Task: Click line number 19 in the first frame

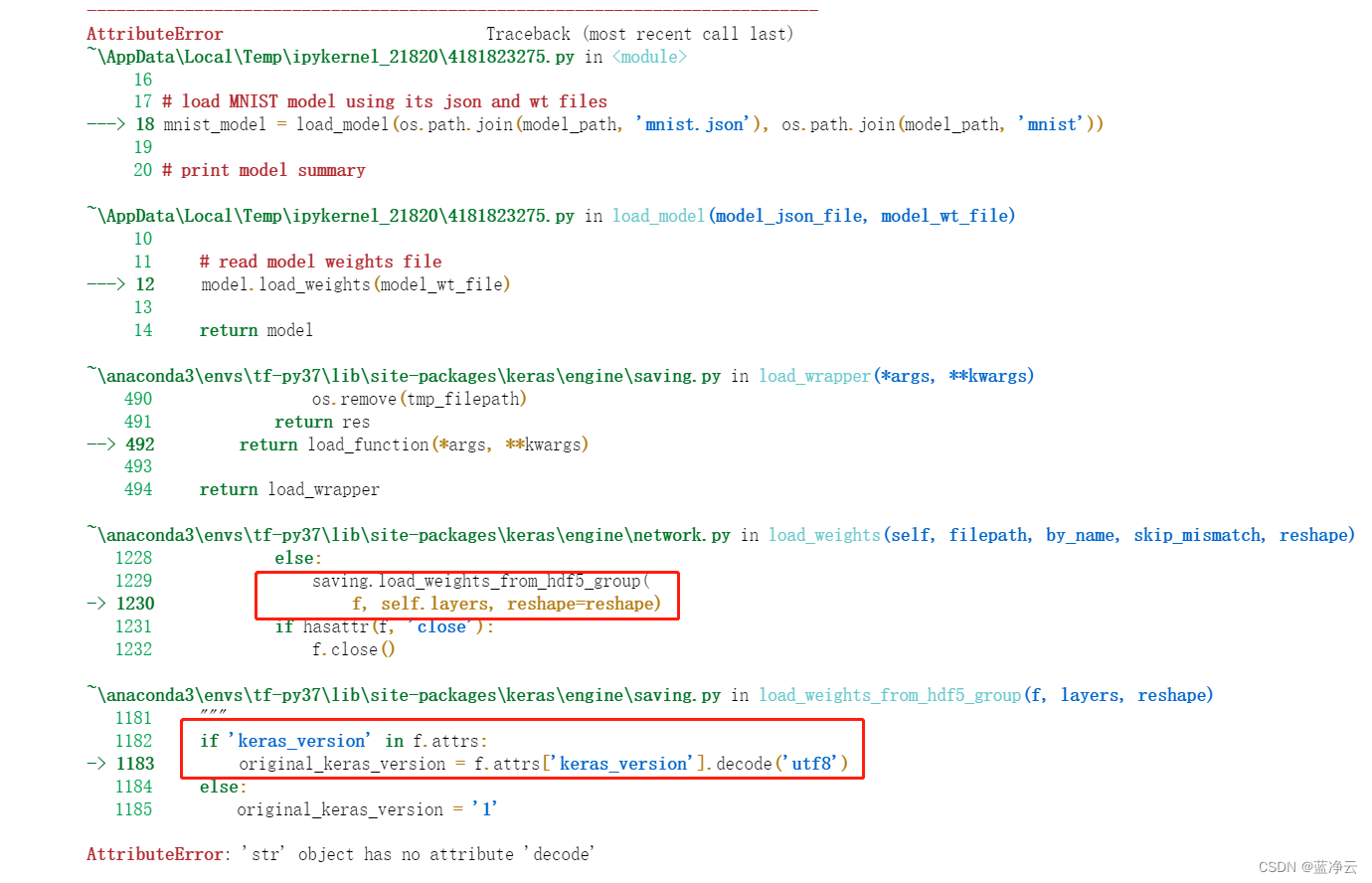Action: click(143, 147)
